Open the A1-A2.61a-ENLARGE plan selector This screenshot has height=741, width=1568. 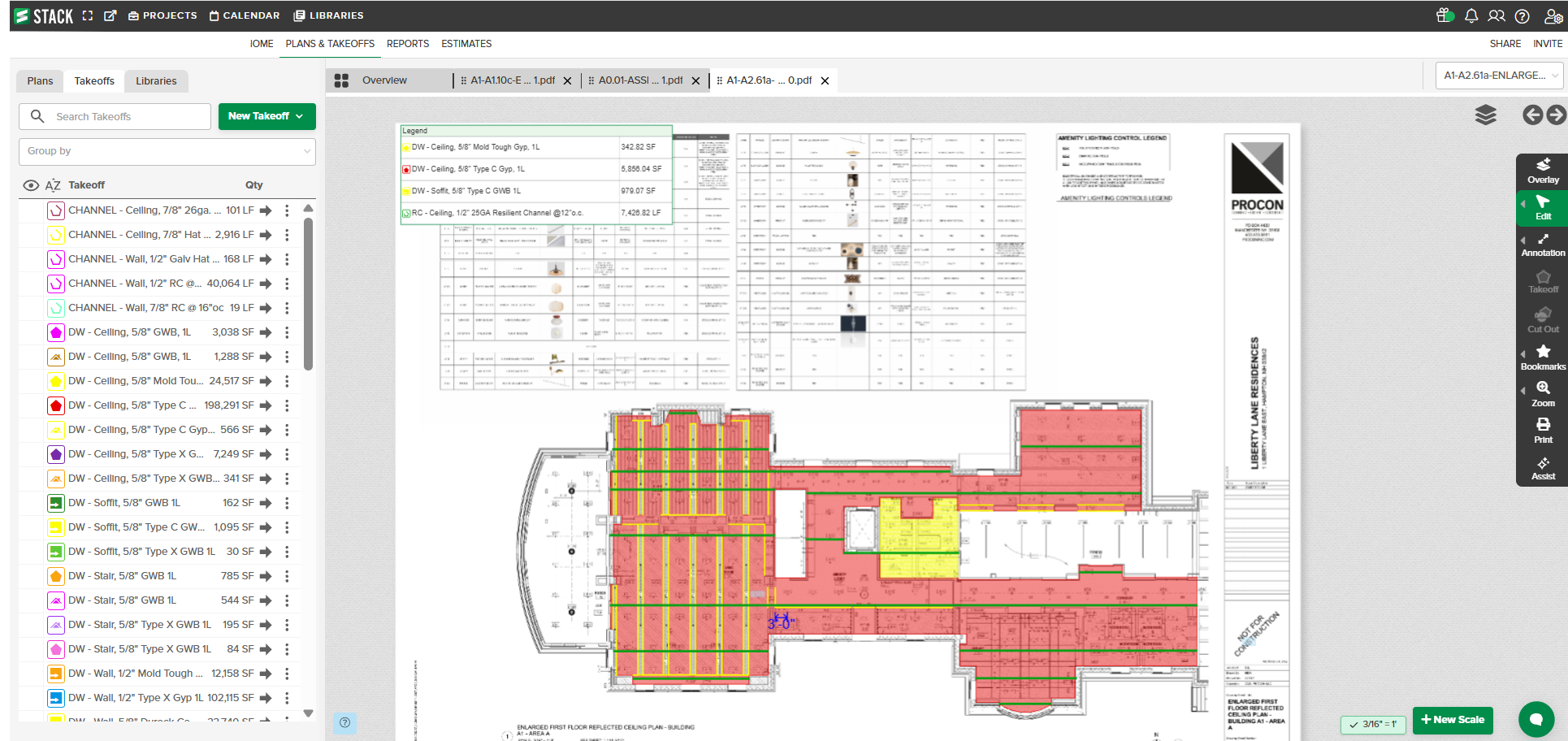1499,76
